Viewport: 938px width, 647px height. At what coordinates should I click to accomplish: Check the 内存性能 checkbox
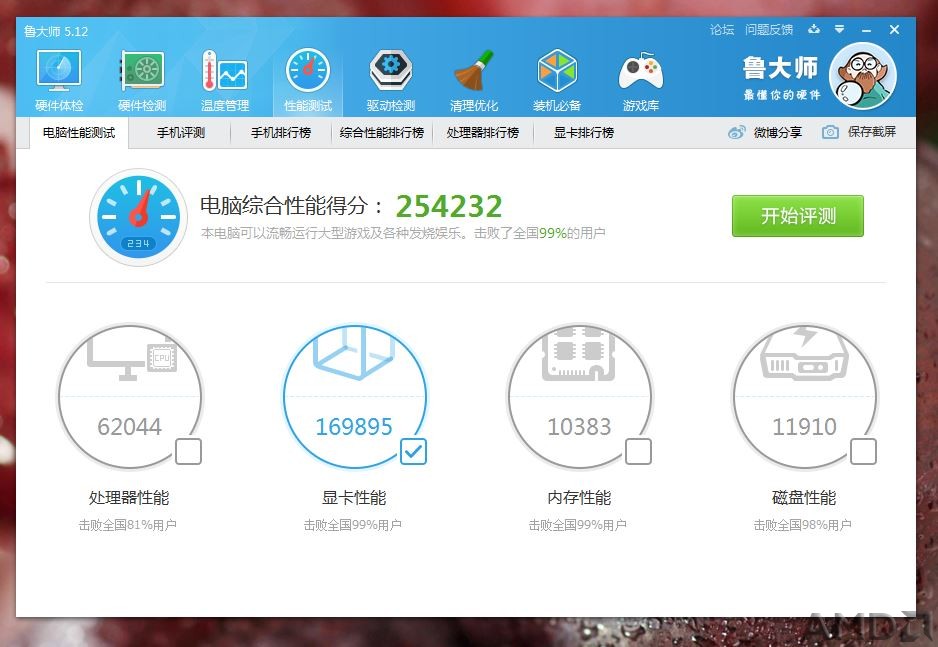(x=638, y=451)
